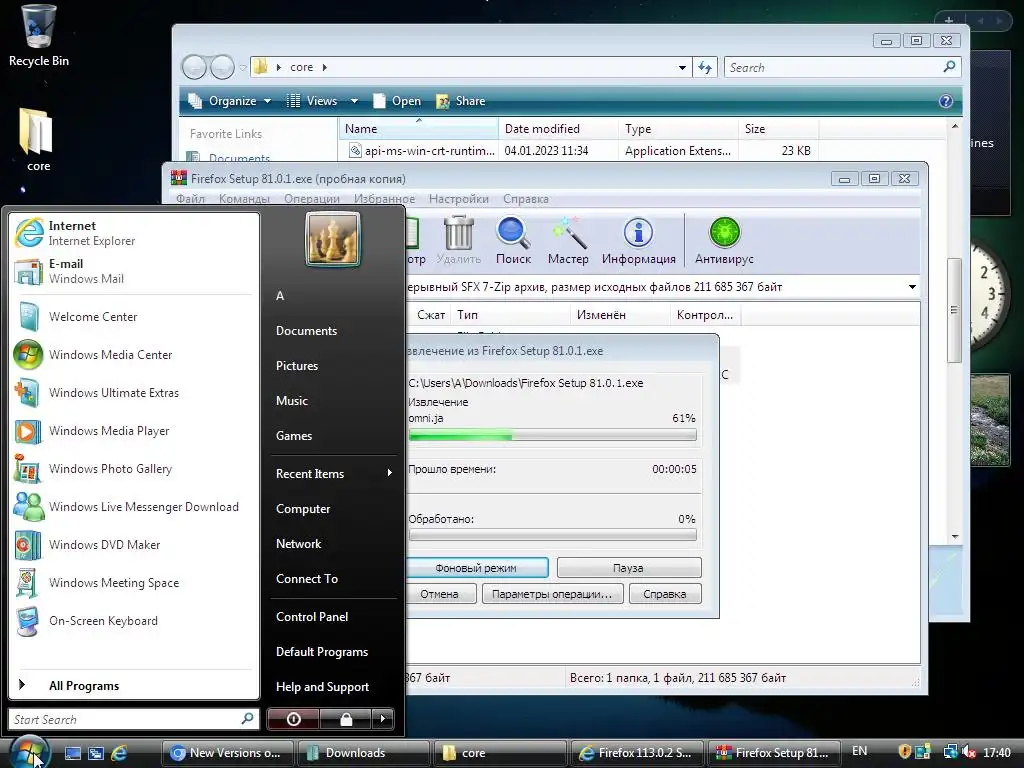
Task: Lock the computer with lock button
Action: (x=345, y=719)
